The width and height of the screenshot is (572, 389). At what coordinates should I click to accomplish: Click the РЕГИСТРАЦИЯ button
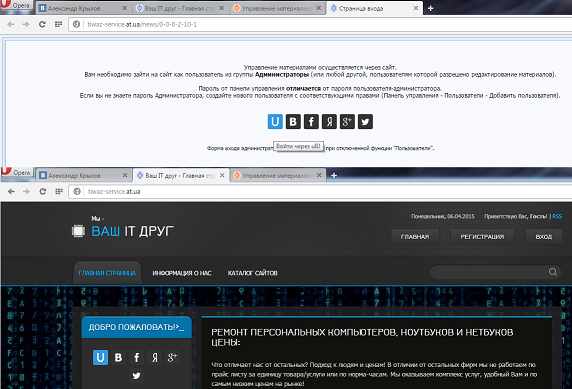pyautogui.click(x=482, y=237)
